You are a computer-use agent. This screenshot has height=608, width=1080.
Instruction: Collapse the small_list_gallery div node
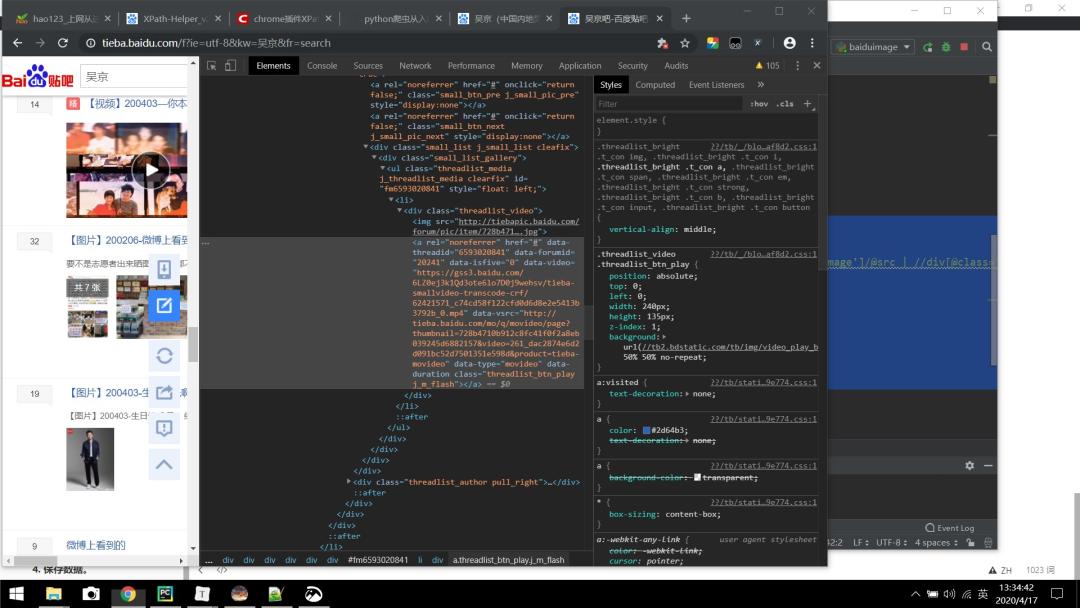coord(374,158)
